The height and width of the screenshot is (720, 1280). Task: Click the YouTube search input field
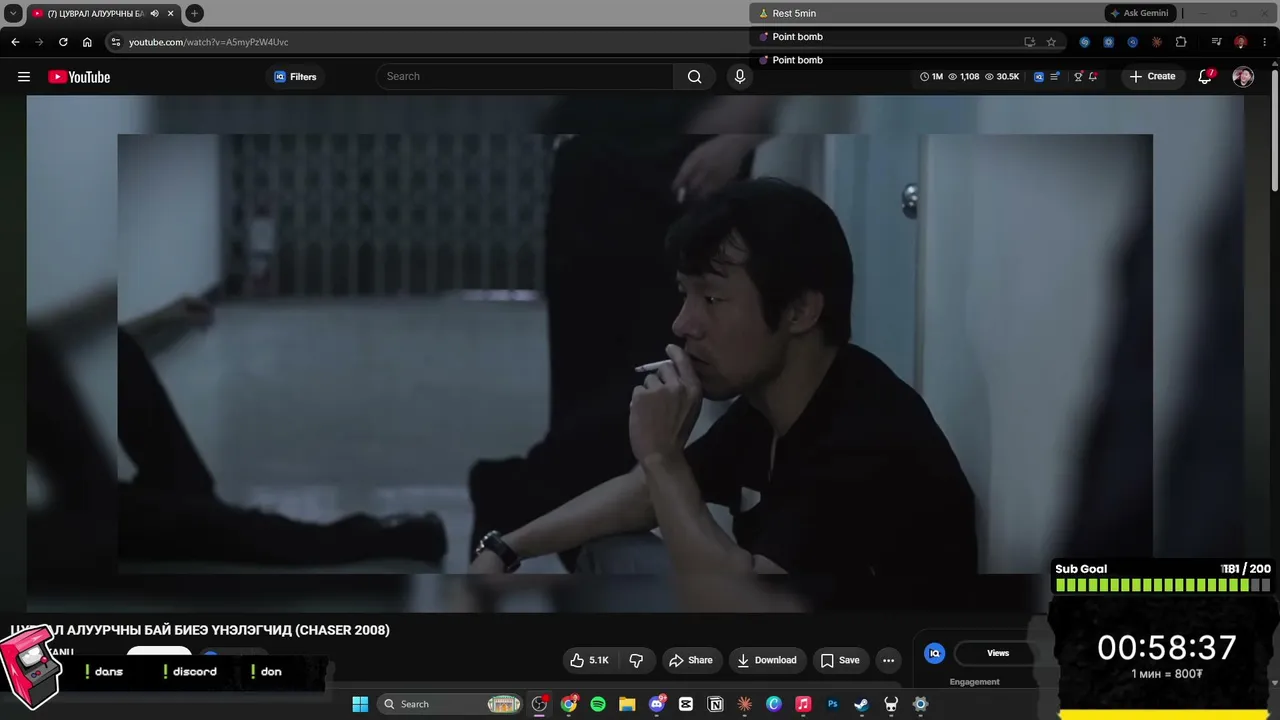coord(525,77)
